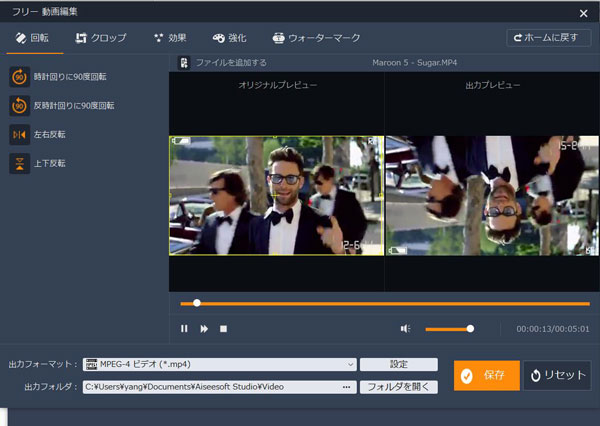Click the Maroon 5 - Sugar.MP4 filename
Screen dimensions: 600x426
pyautogui.click(x=415, y=63)
